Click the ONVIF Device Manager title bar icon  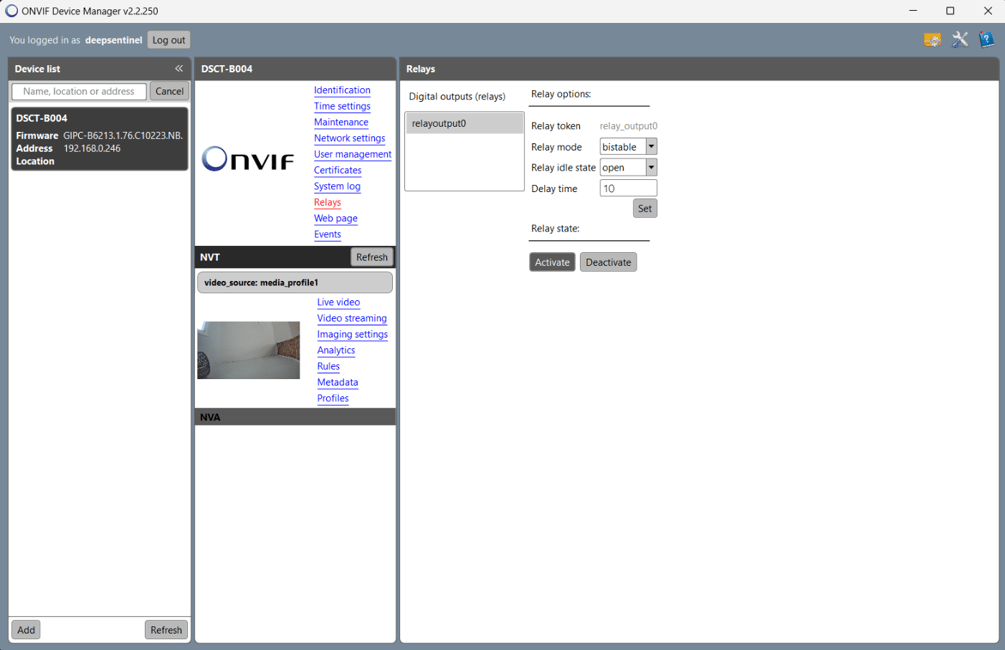coord(12,11)
